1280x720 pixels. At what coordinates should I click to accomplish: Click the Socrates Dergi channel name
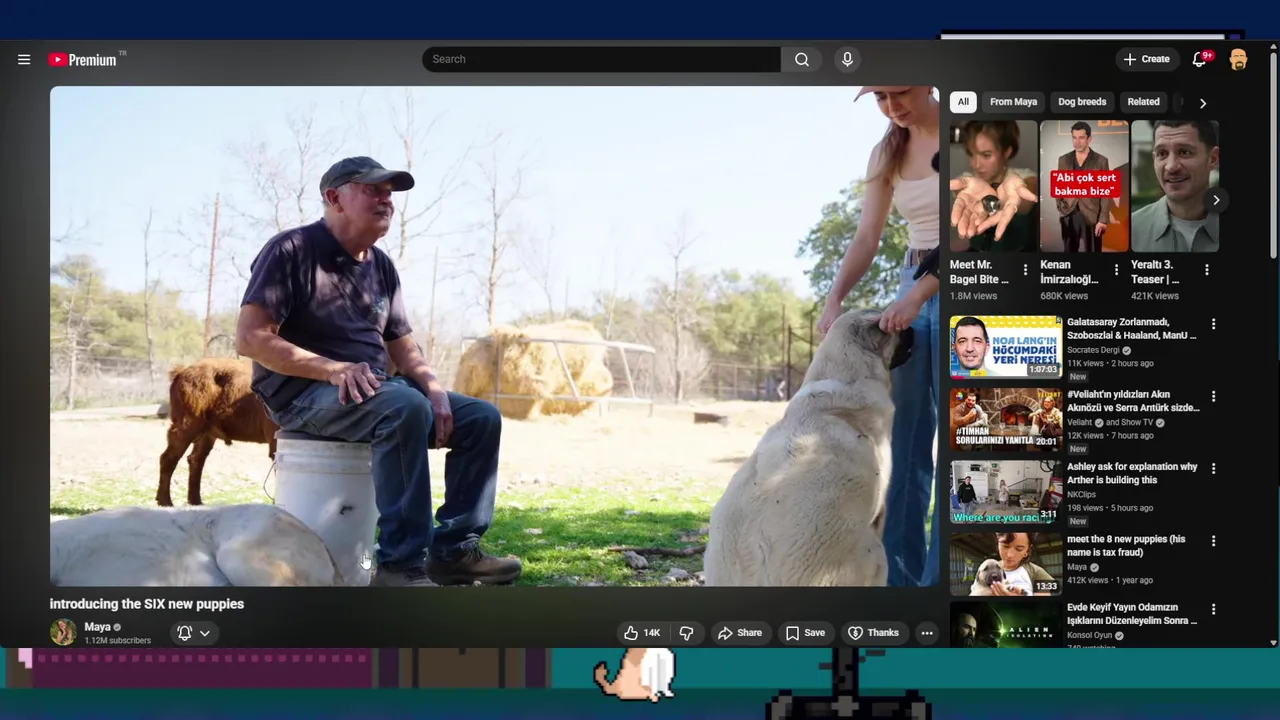(x=1093, y=350)
